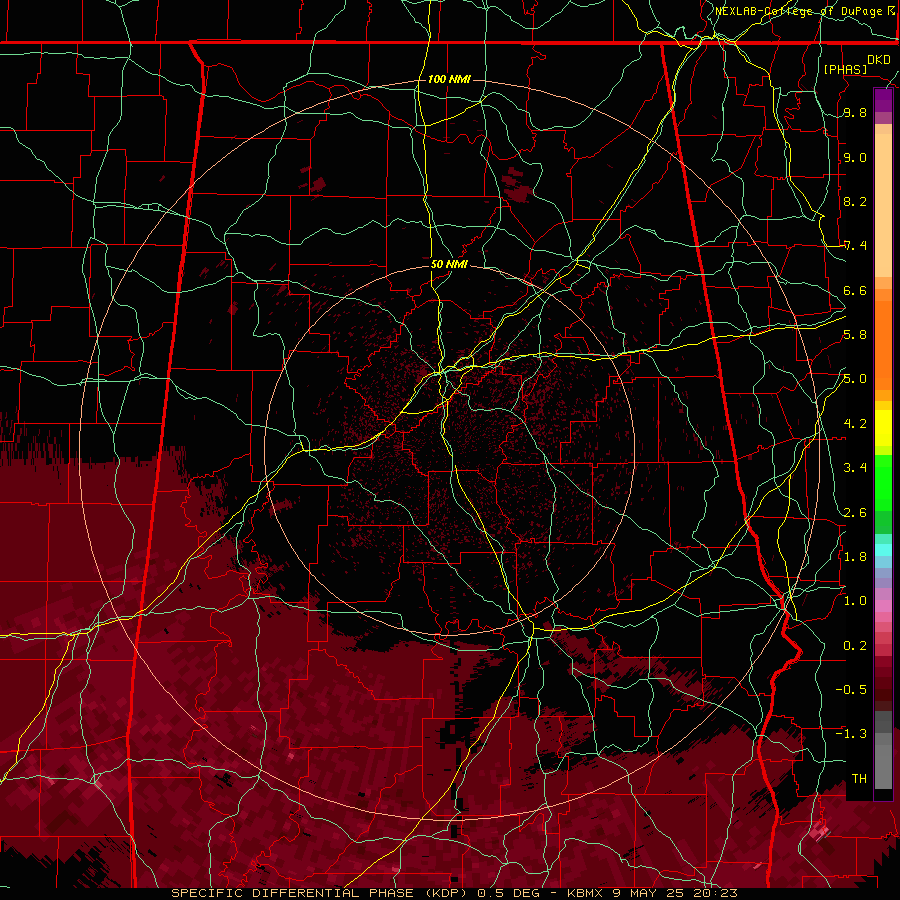This screenshot has height=900, width=900.
Task: Click the 8.2 scale value
Action: pos(855,201)
